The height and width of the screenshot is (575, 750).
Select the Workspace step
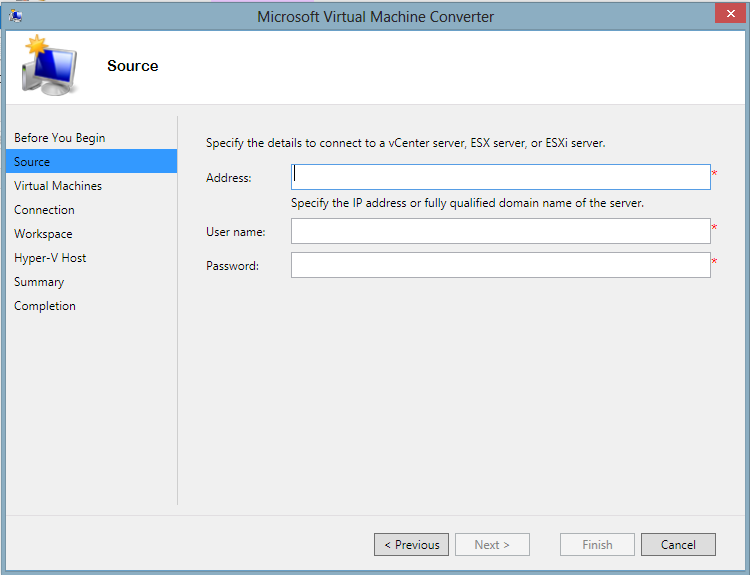43,234
